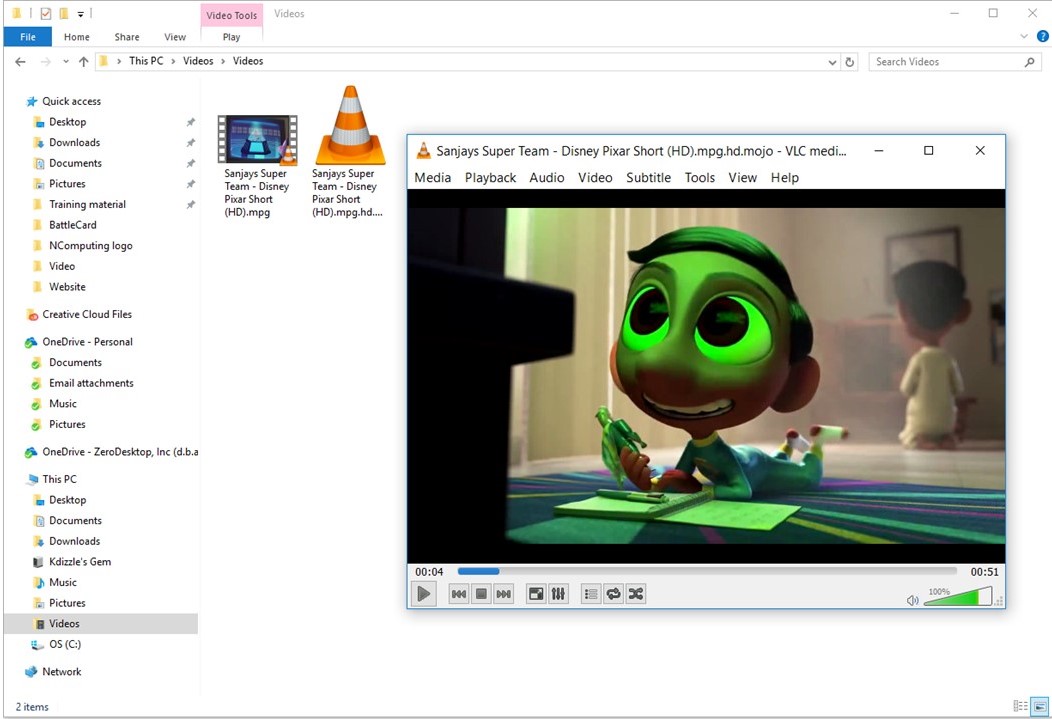Open the Share ribbon tab

click(127, 37)
